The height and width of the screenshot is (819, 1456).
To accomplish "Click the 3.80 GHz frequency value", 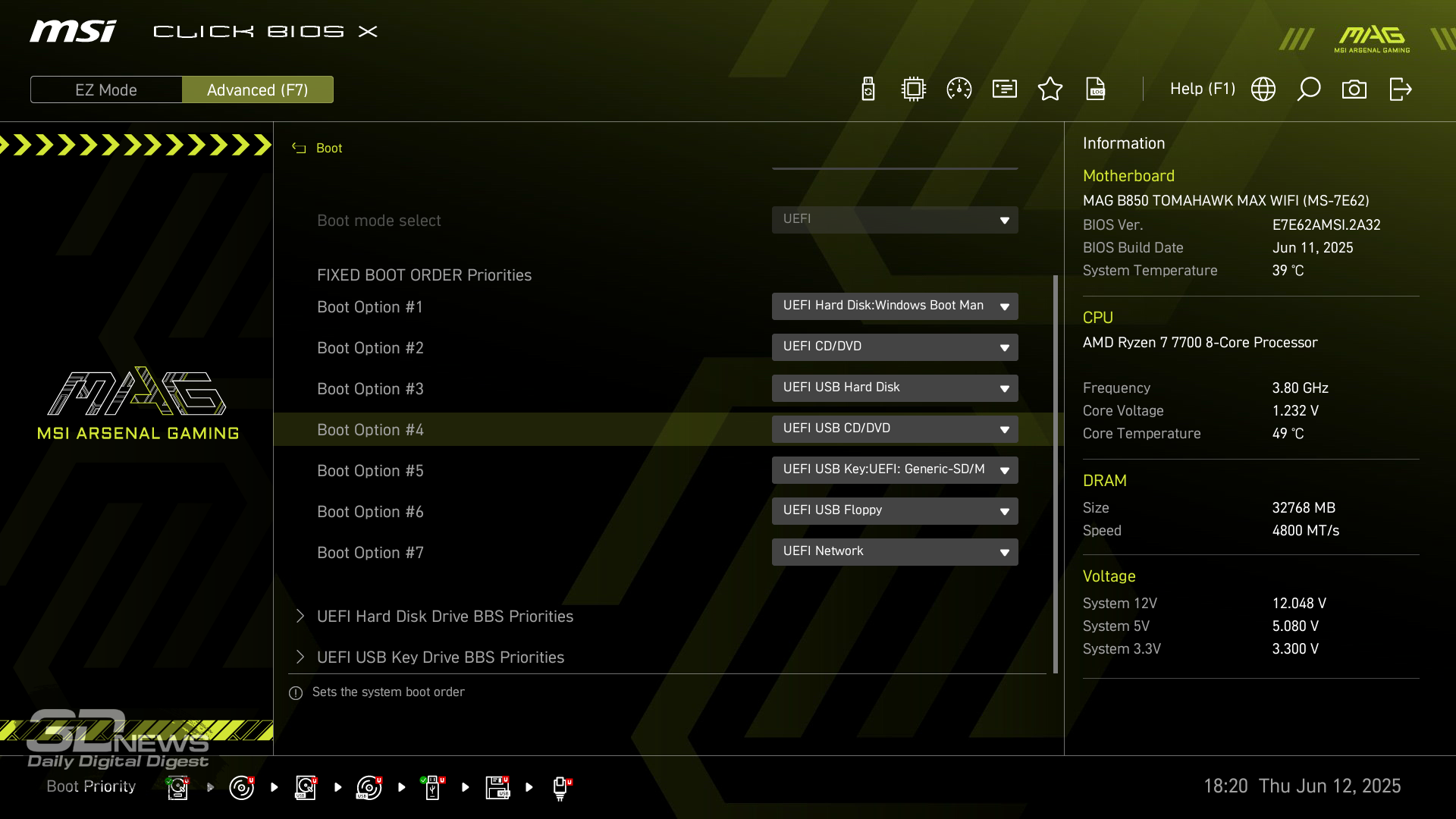I will tap(1300, 388).
